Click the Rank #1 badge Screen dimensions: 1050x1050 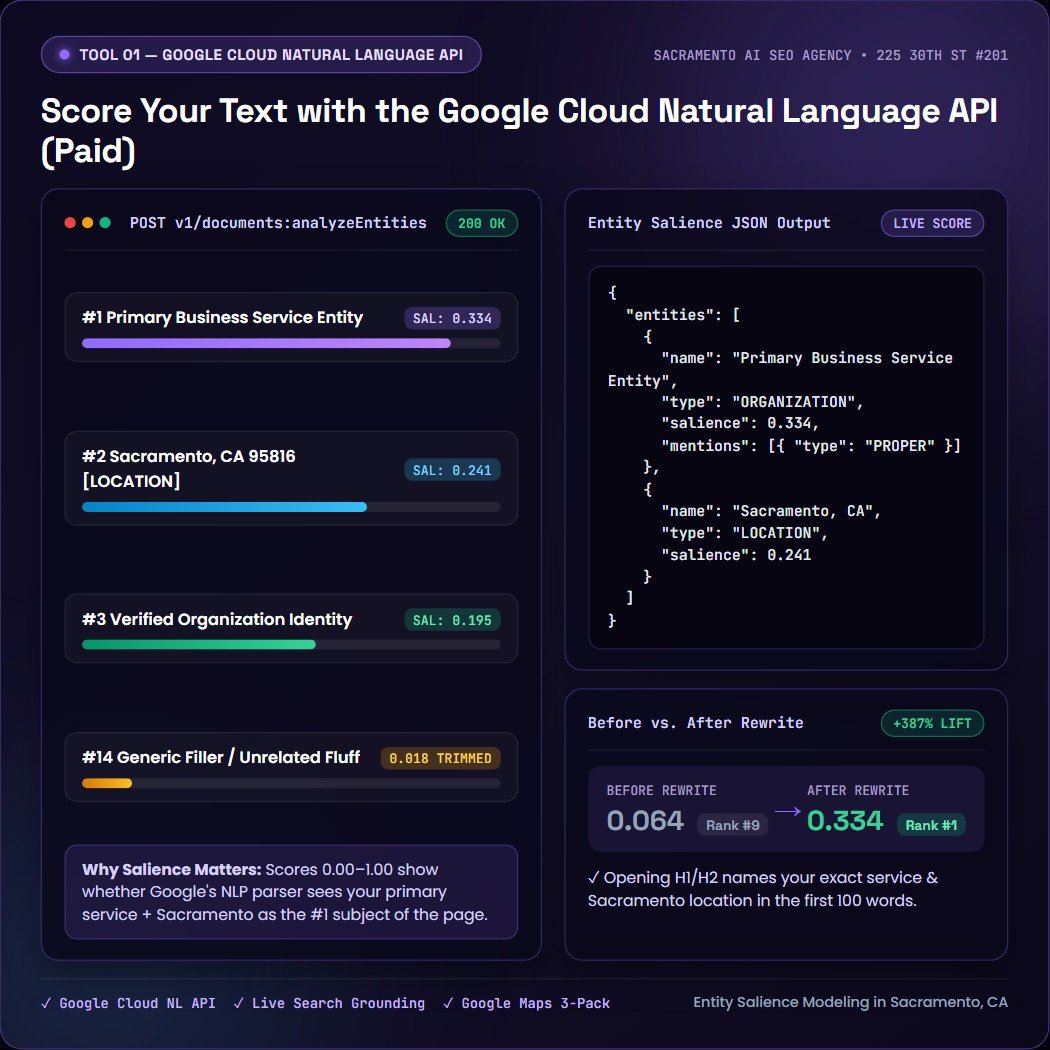tap(931, 825)
